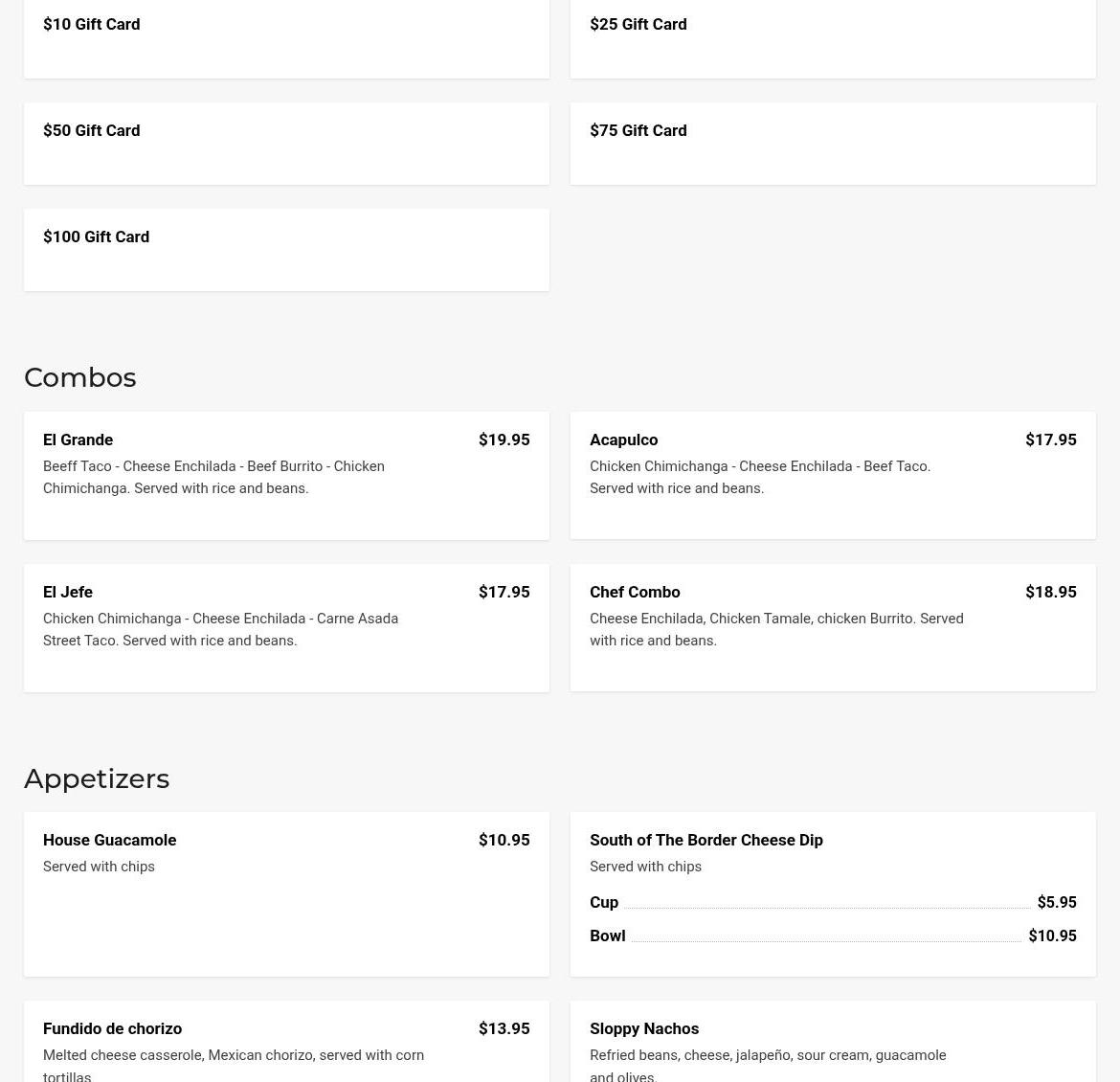The image size is (1120, 1082).
Task: Open the Acapulco combo item
Action: [x=624, y=440]
